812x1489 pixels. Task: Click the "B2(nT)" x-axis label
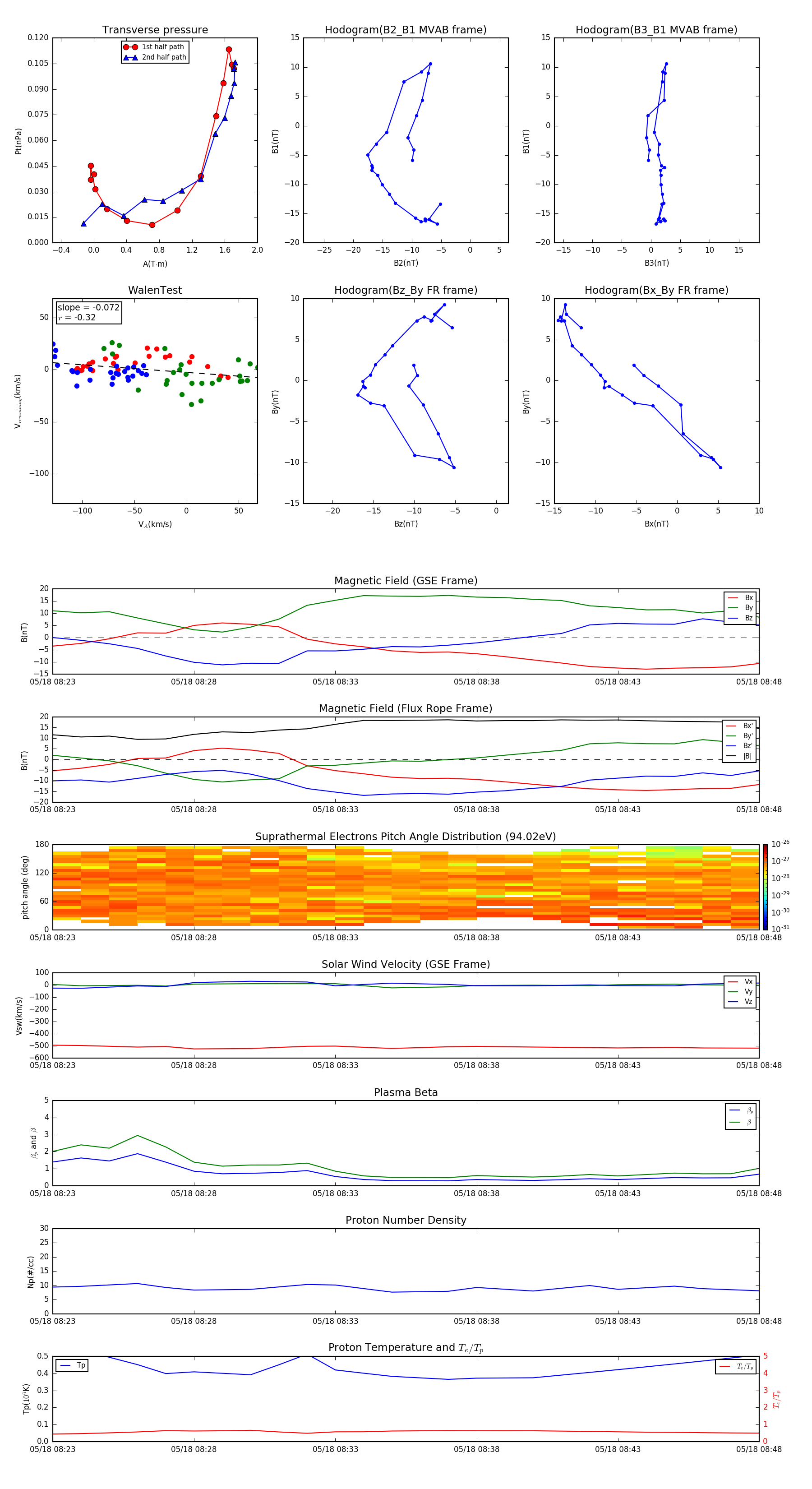point(406,263)
